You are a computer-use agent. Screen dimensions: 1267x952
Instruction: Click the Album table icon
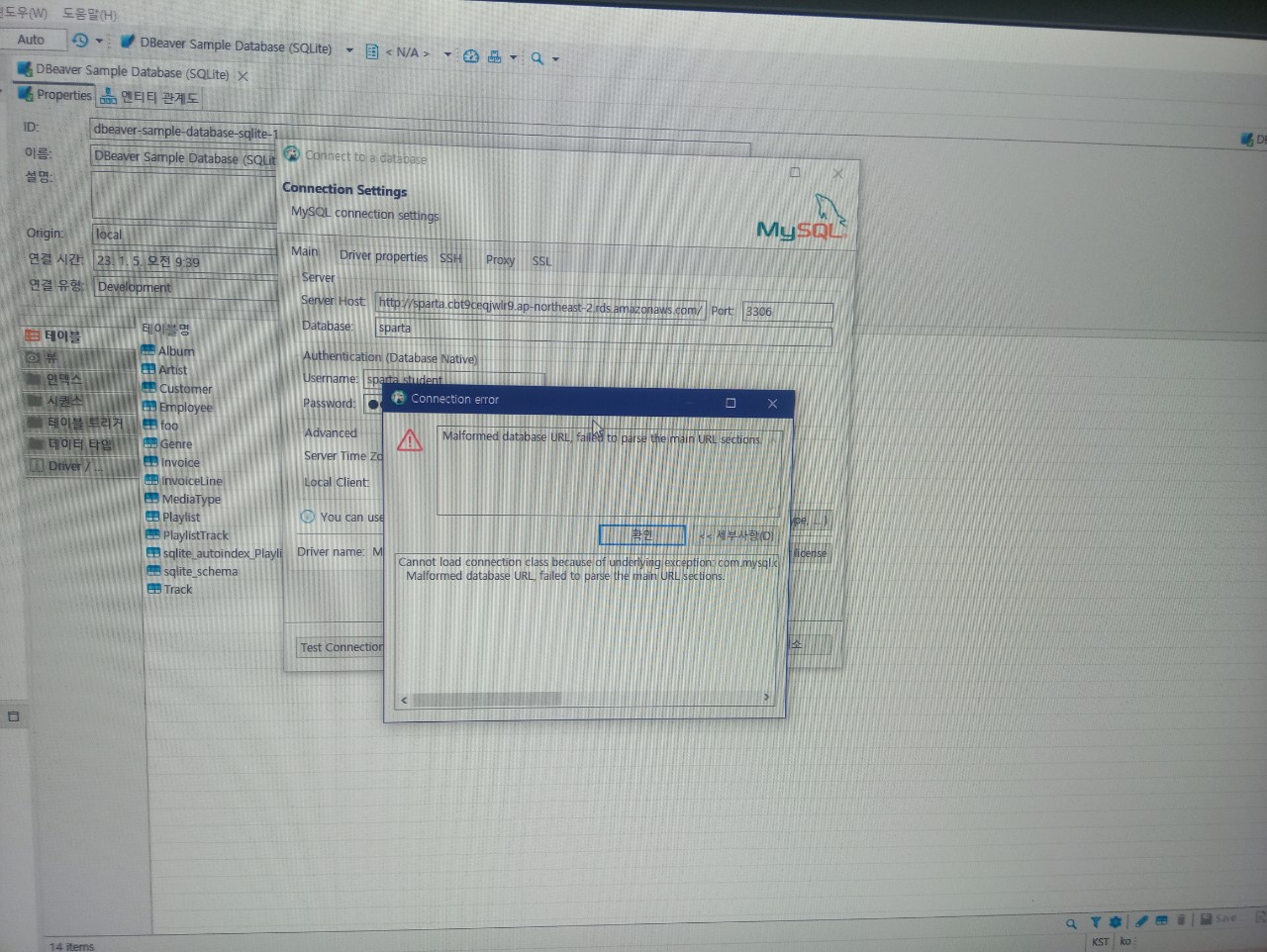click(x=148, y=350)
